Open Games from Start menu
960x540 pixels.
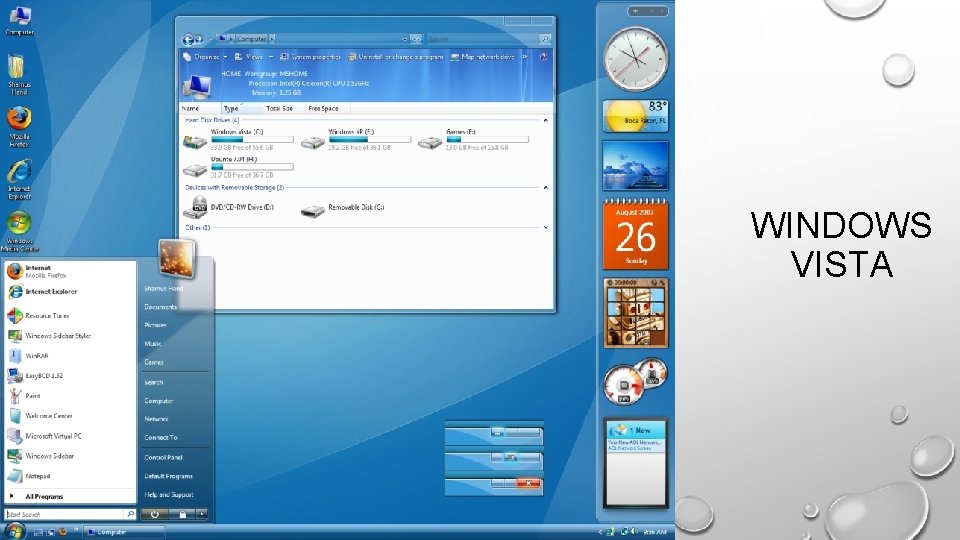[x=154, y=362]
